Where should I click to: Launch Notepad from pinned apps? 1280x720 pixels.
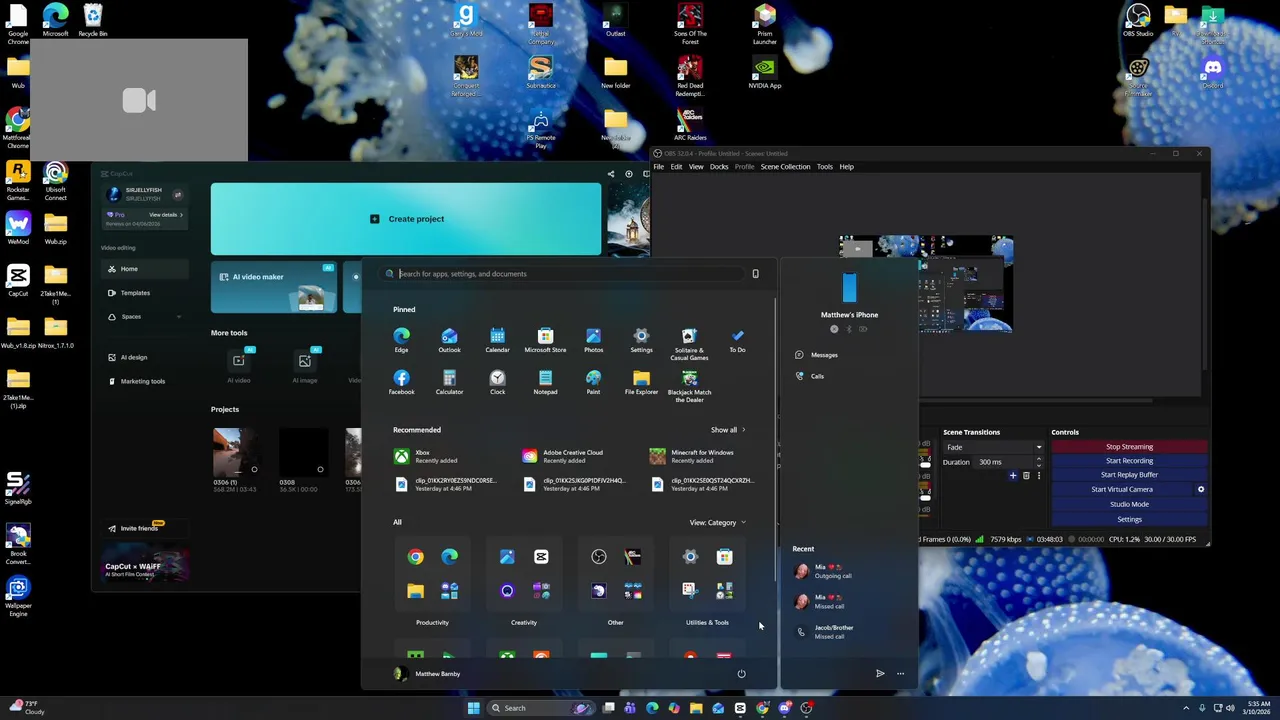tap(545, 382)
